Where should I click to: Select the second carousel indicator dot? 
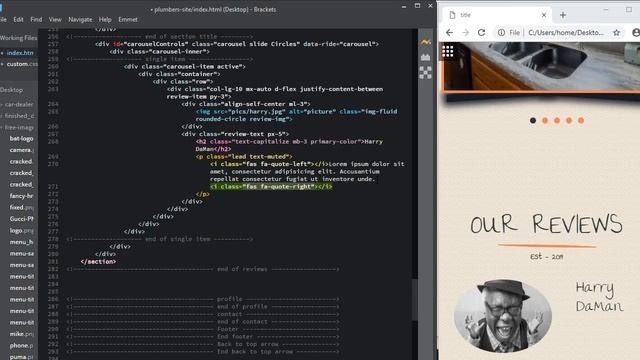pyautogui.click(x=545, y=120)
